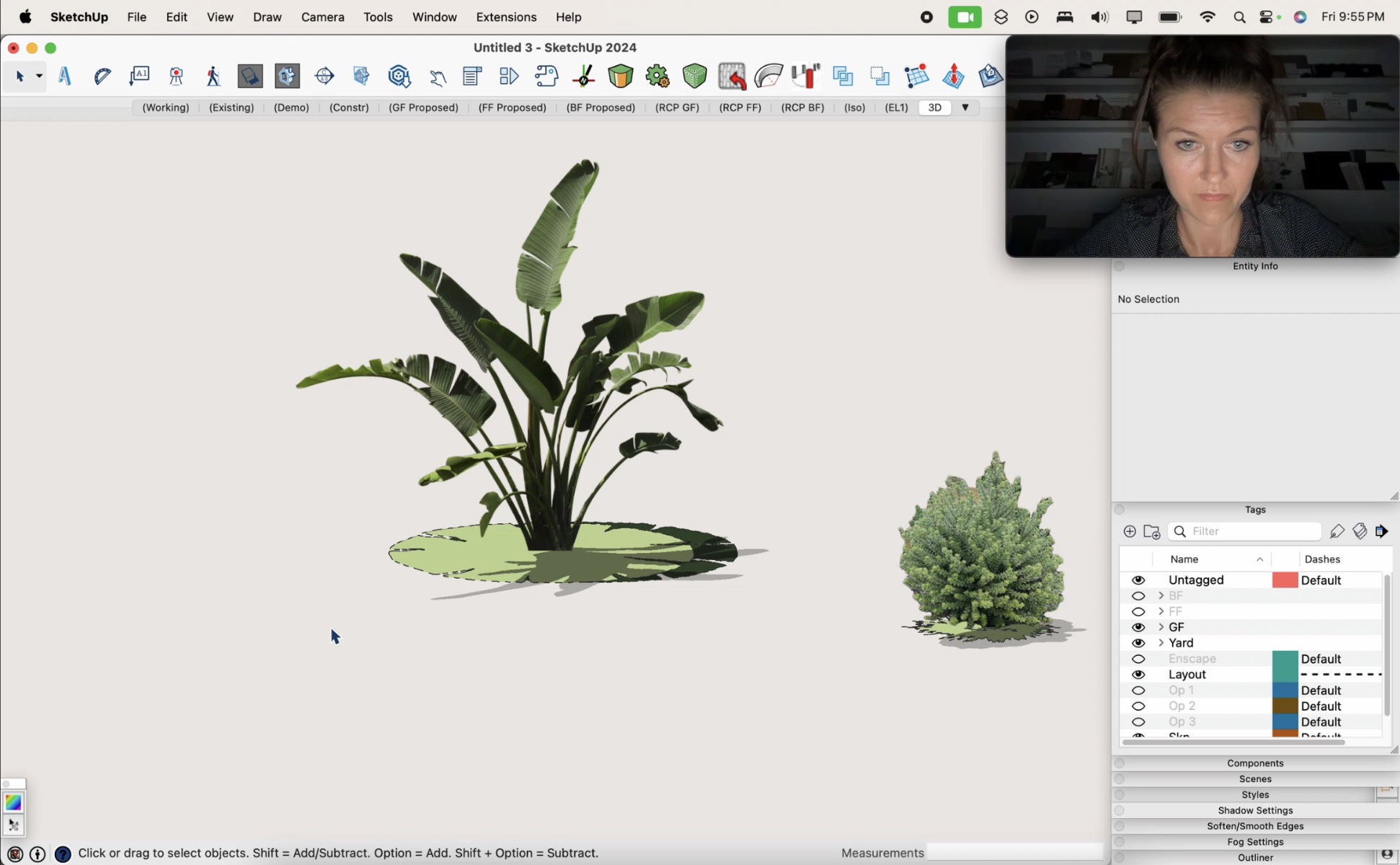
Task: Hide the Untagged tag visibility
Action: pos(1139,580)
